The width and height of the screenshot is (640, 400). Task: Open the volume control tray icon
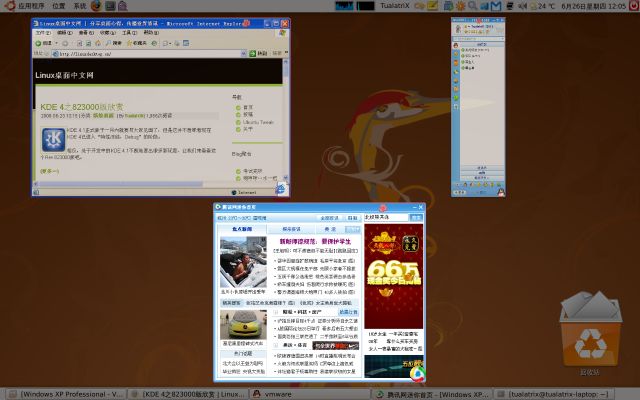tap(523, 6)
